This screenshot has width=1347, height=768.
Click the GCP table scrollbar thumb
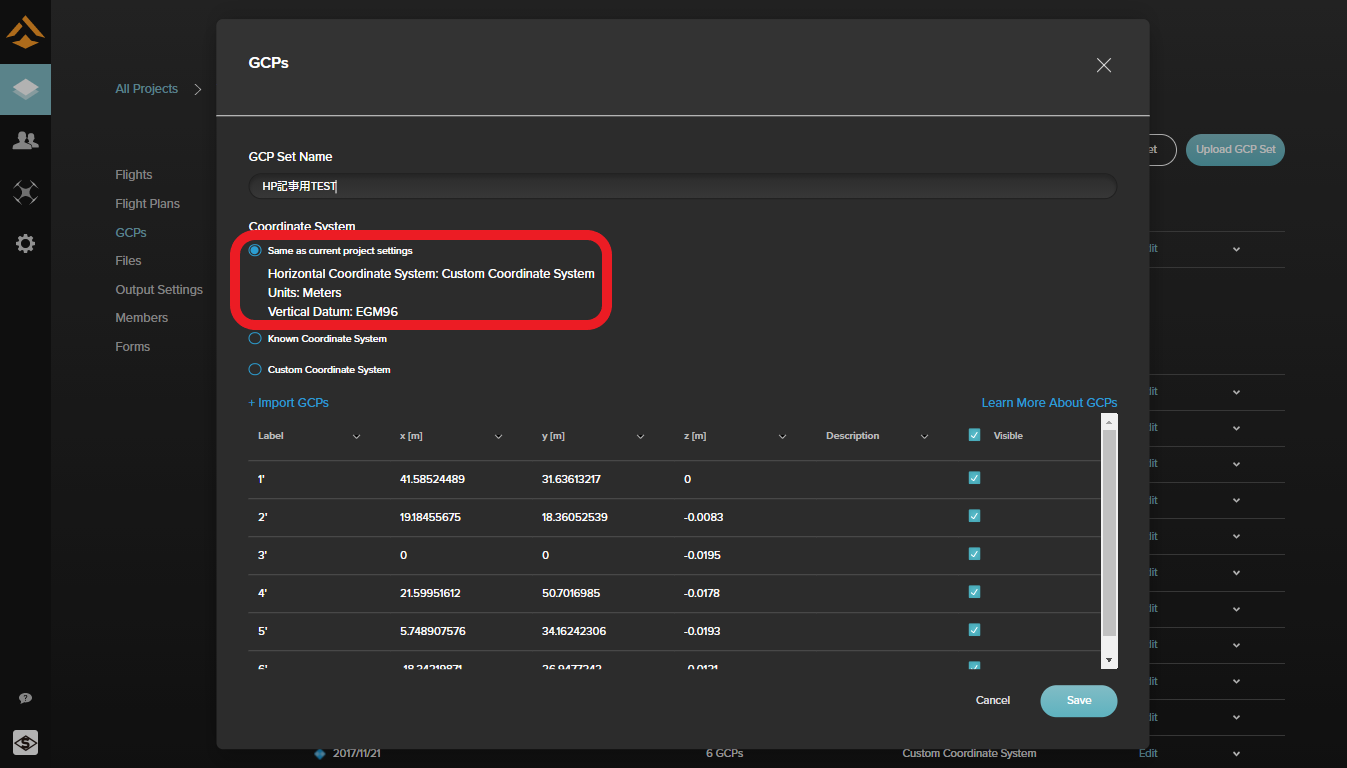click(x=1109, y=534)
